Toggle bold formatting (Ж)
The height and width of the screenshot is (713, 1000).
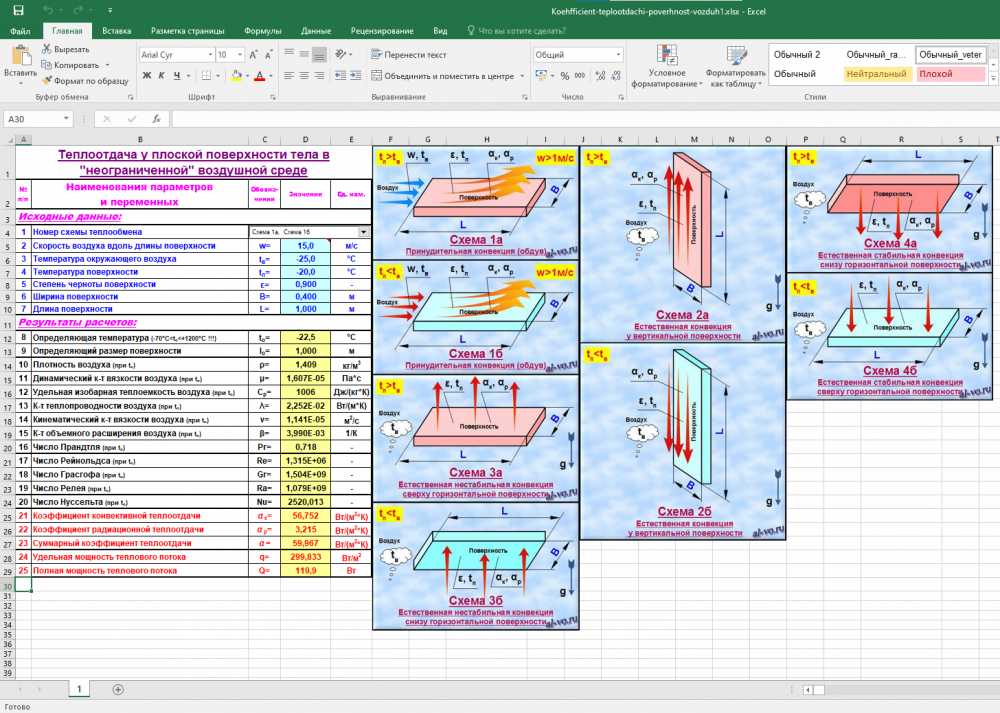(146, 76)
